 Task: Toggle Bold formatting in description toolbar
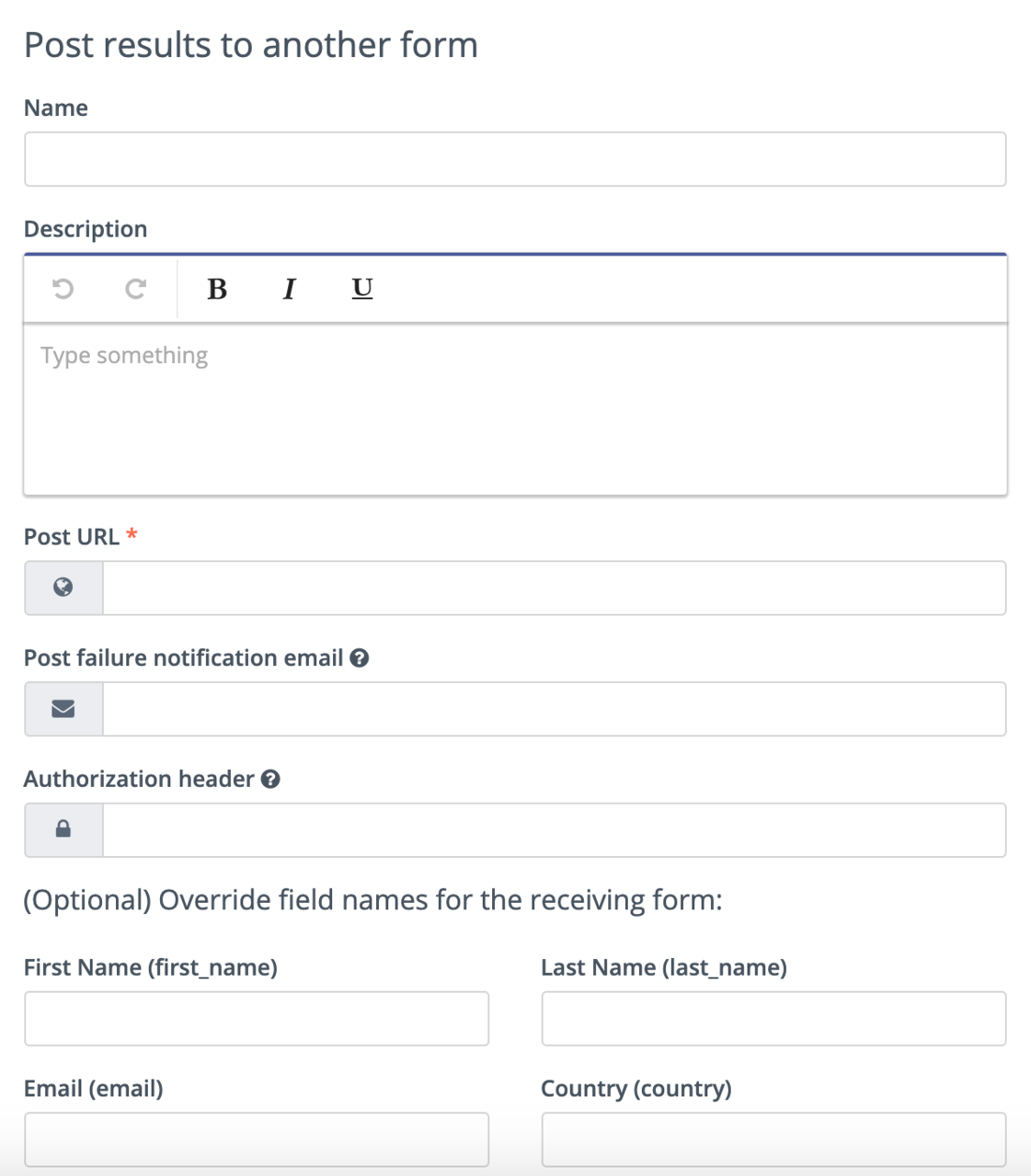pyautogui.click(x=217, y=289)
